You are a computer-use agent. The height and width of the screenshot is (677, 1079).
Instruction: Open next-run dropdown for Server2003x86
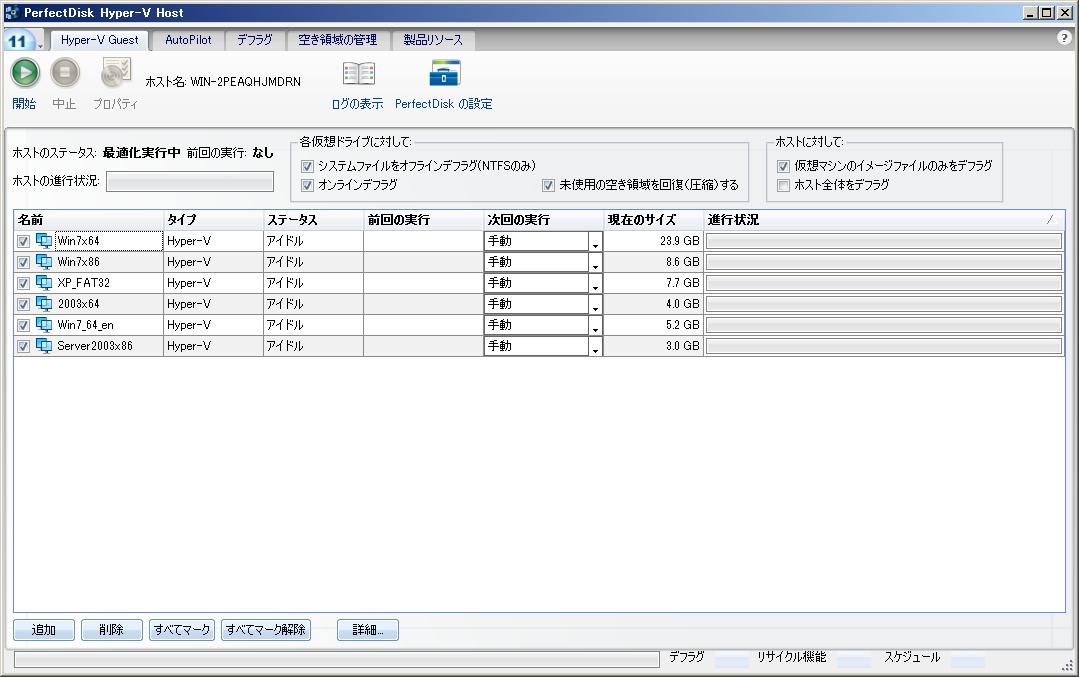point(595,346)
